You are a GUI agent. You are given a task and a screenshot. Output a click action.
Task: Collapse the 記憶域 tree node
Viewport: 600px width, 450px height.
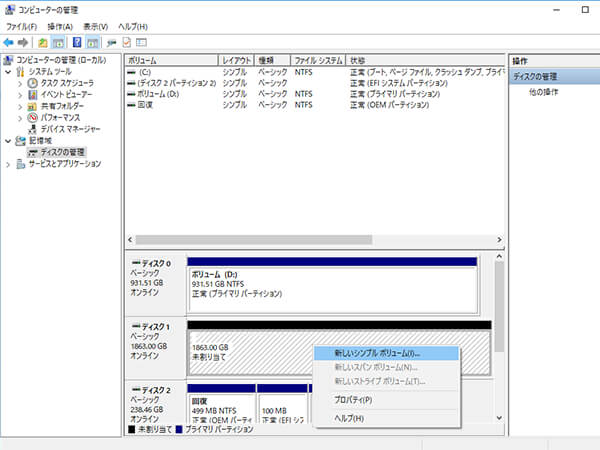8,141
